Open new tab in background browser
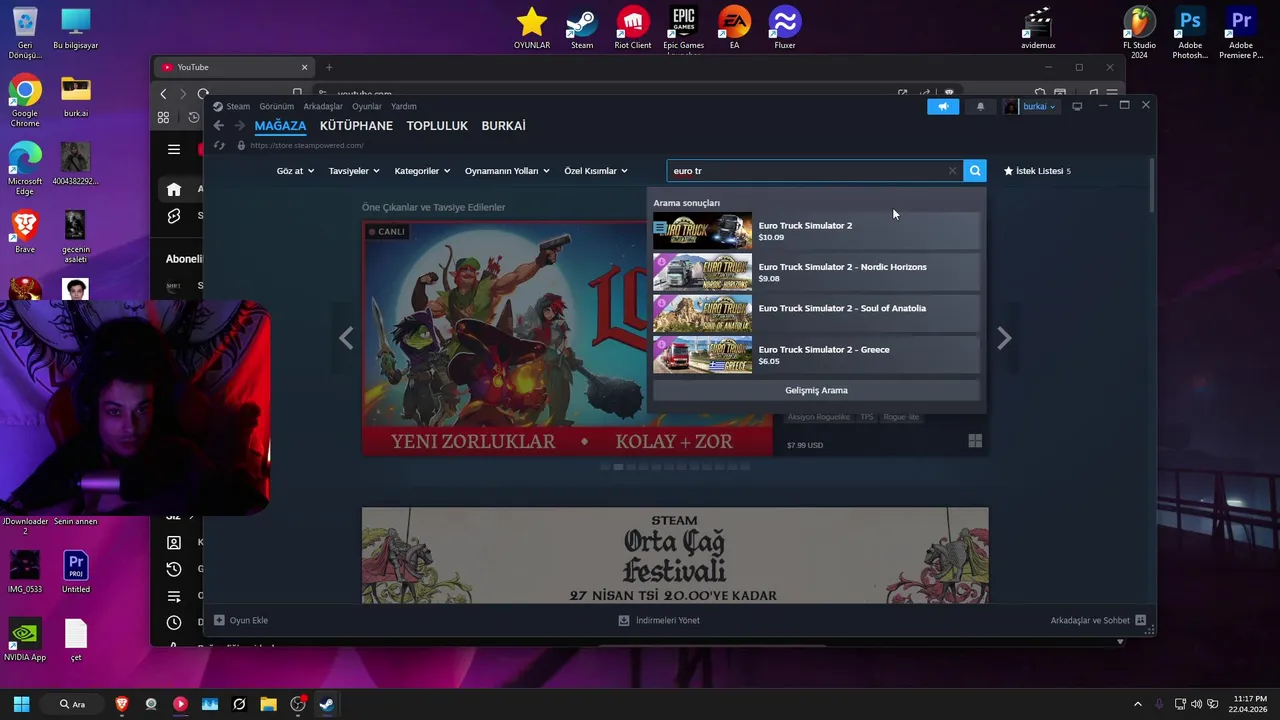1280x720 pixels. pyautogui.click(x=328, y=67)
